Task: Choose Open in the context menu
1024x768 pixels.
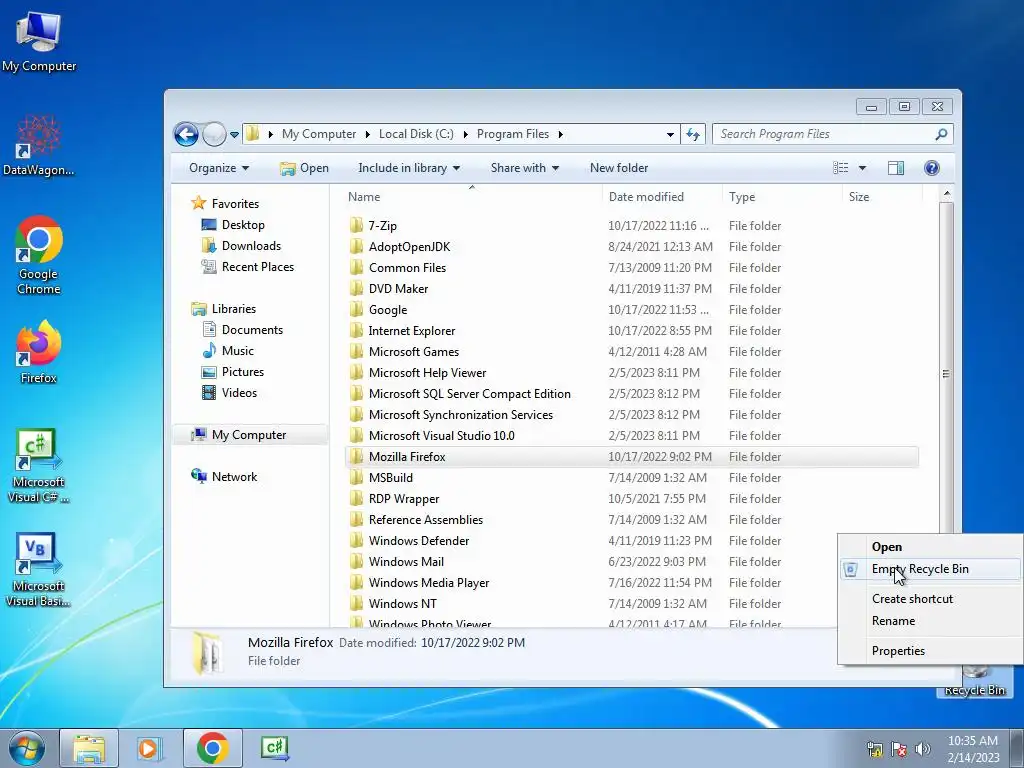Action: (930, 547)
